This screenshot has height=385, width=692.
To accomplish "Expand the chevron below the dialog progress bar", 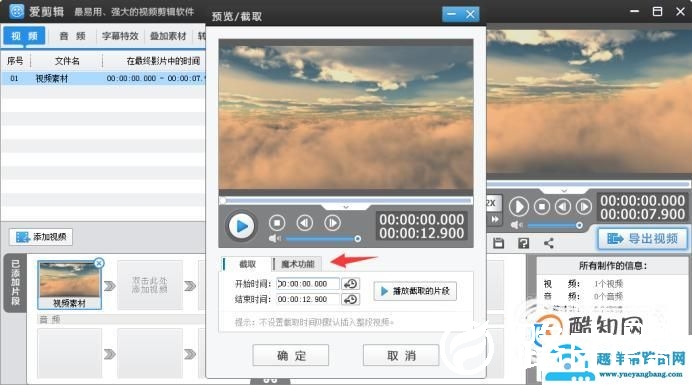I will 346,207.
